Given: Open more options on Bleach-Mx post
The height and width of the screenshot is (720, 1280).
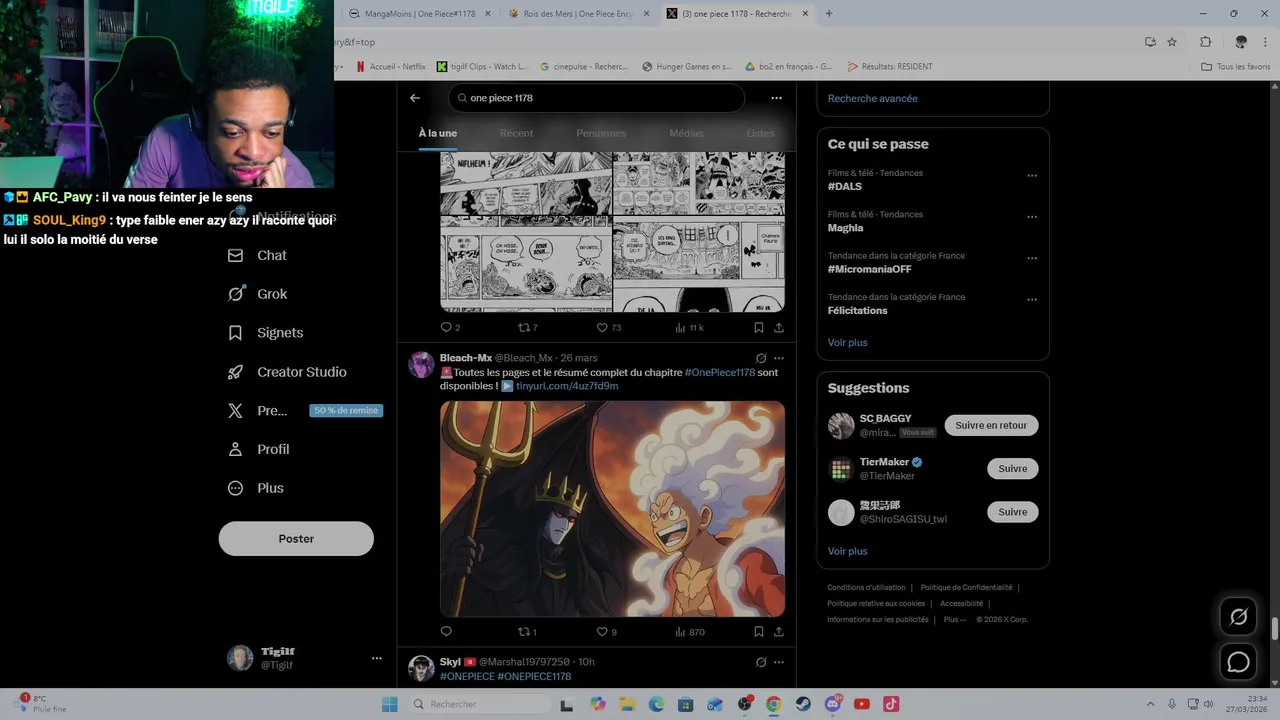Looking at the screenshot, I should [779, 358].
